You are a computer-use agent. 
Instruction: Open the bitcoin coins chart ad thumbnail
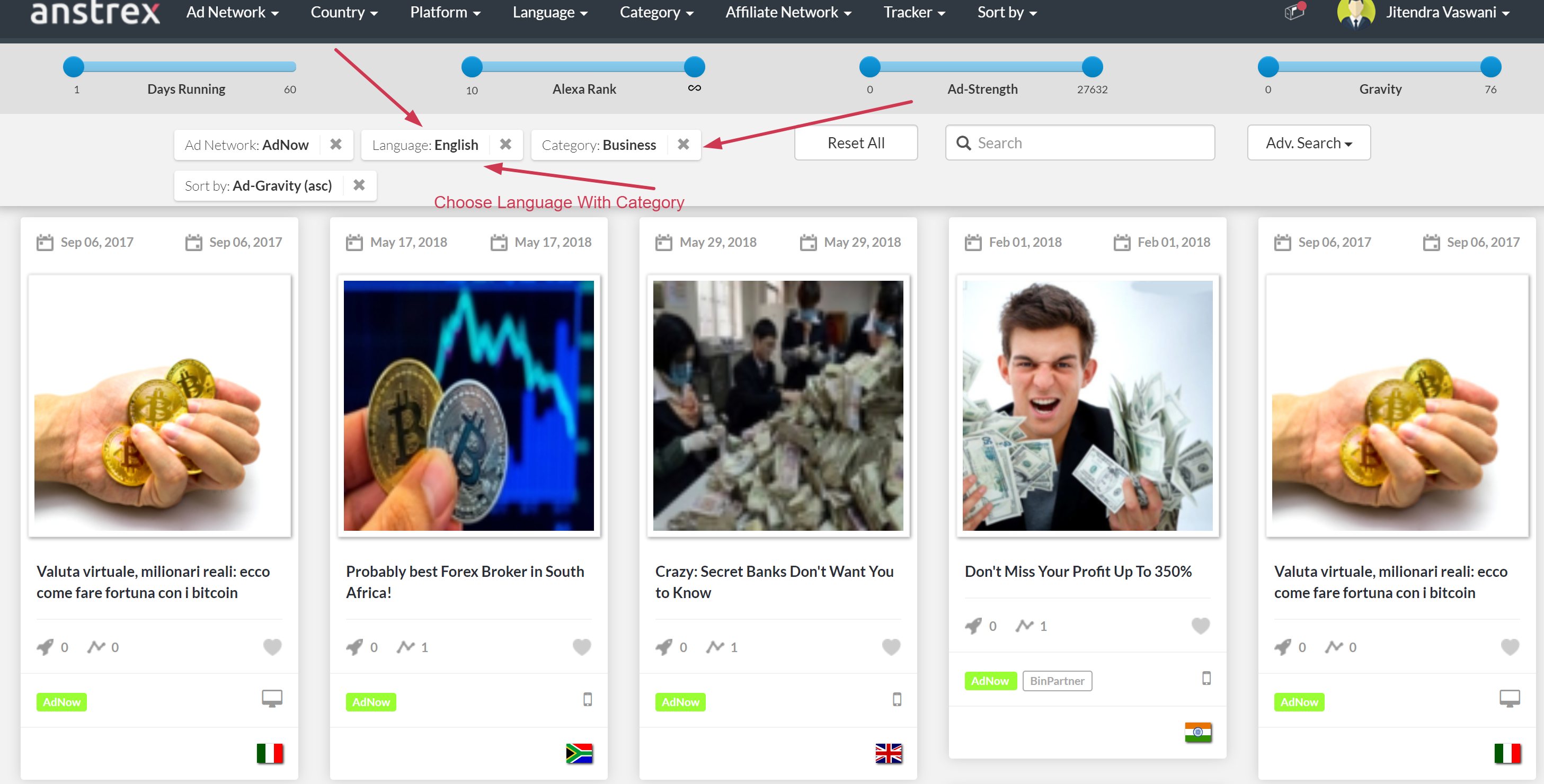coord(468,406)
